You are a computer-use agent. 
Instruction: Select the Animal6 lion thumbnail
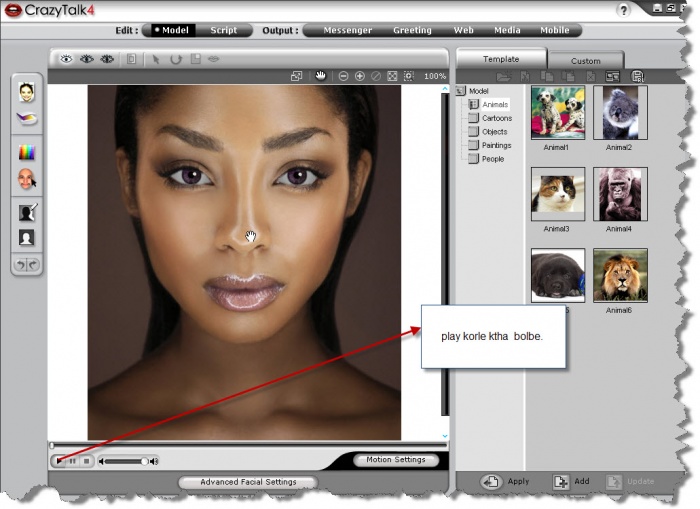click(620, 275)
